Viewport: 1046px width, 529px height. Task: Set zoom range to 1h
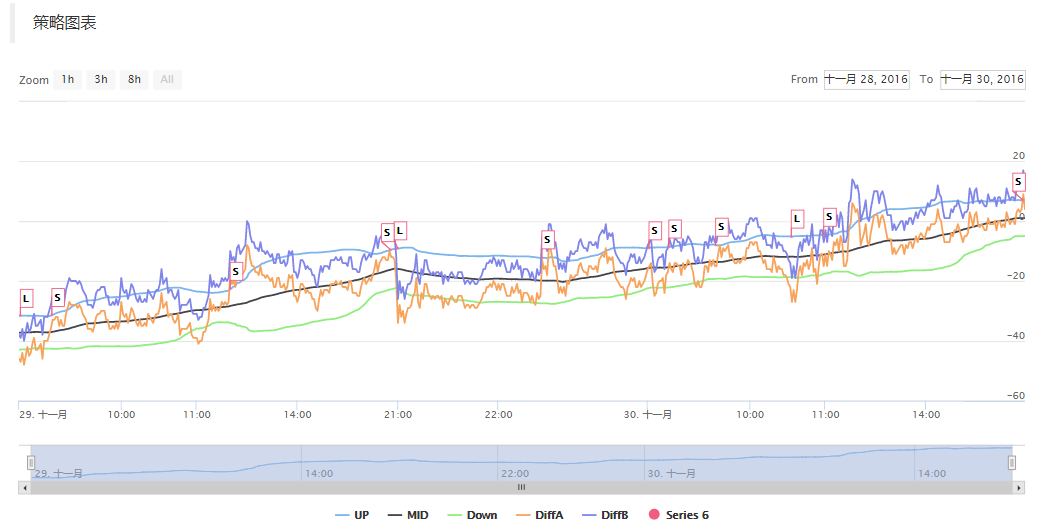(67, 79)
